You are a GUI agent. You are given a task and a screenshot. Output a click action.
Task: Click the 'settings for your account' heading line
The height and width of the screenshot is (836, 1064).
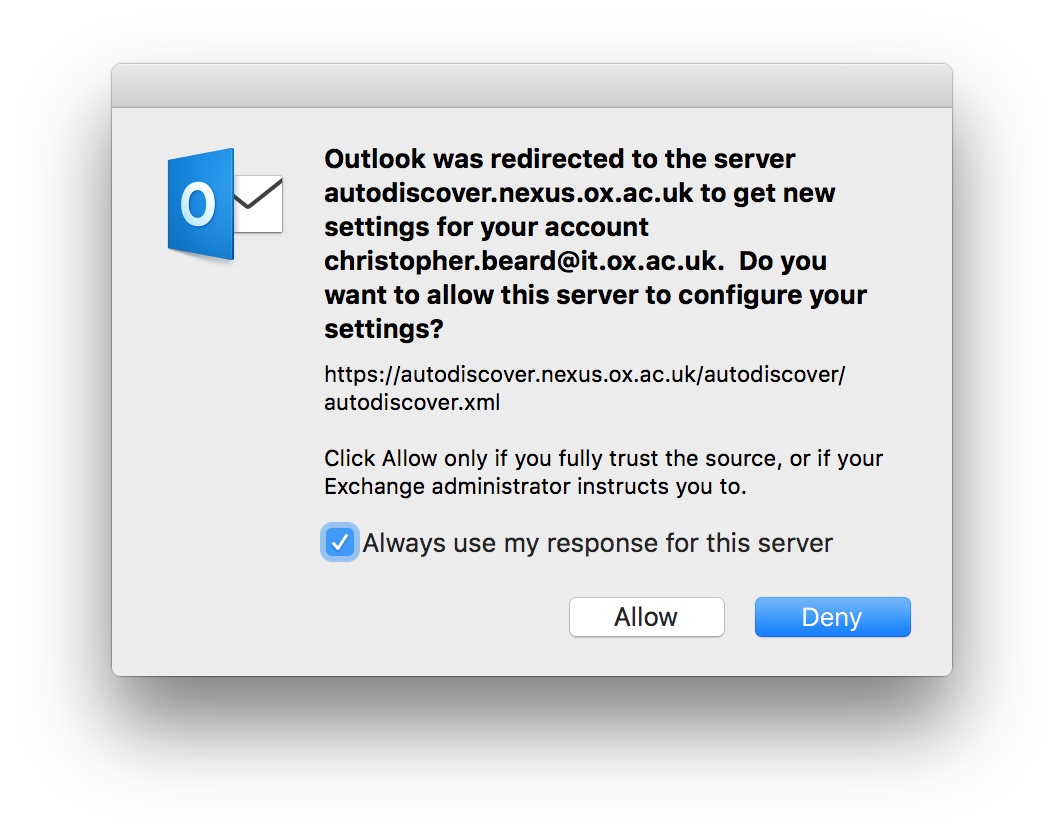tap(487, 227)
